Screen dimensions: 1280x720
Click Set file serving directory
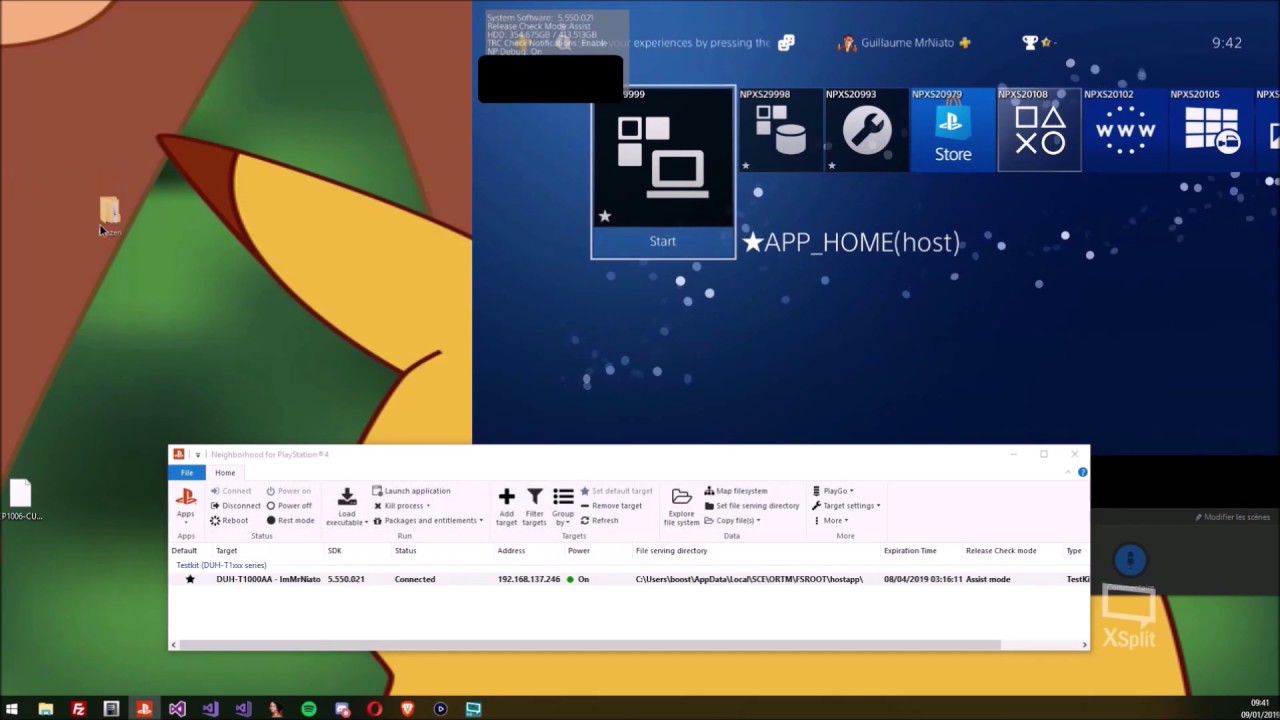click(752, 505)
